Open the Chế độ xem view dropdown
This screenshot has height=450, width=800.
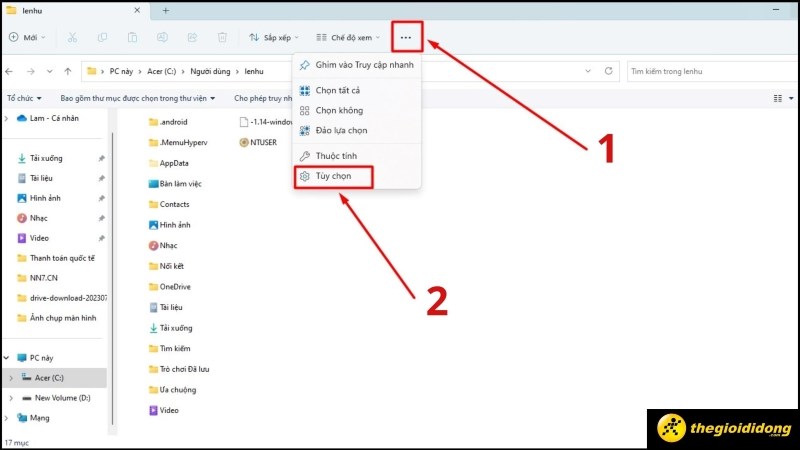(347, 37)
